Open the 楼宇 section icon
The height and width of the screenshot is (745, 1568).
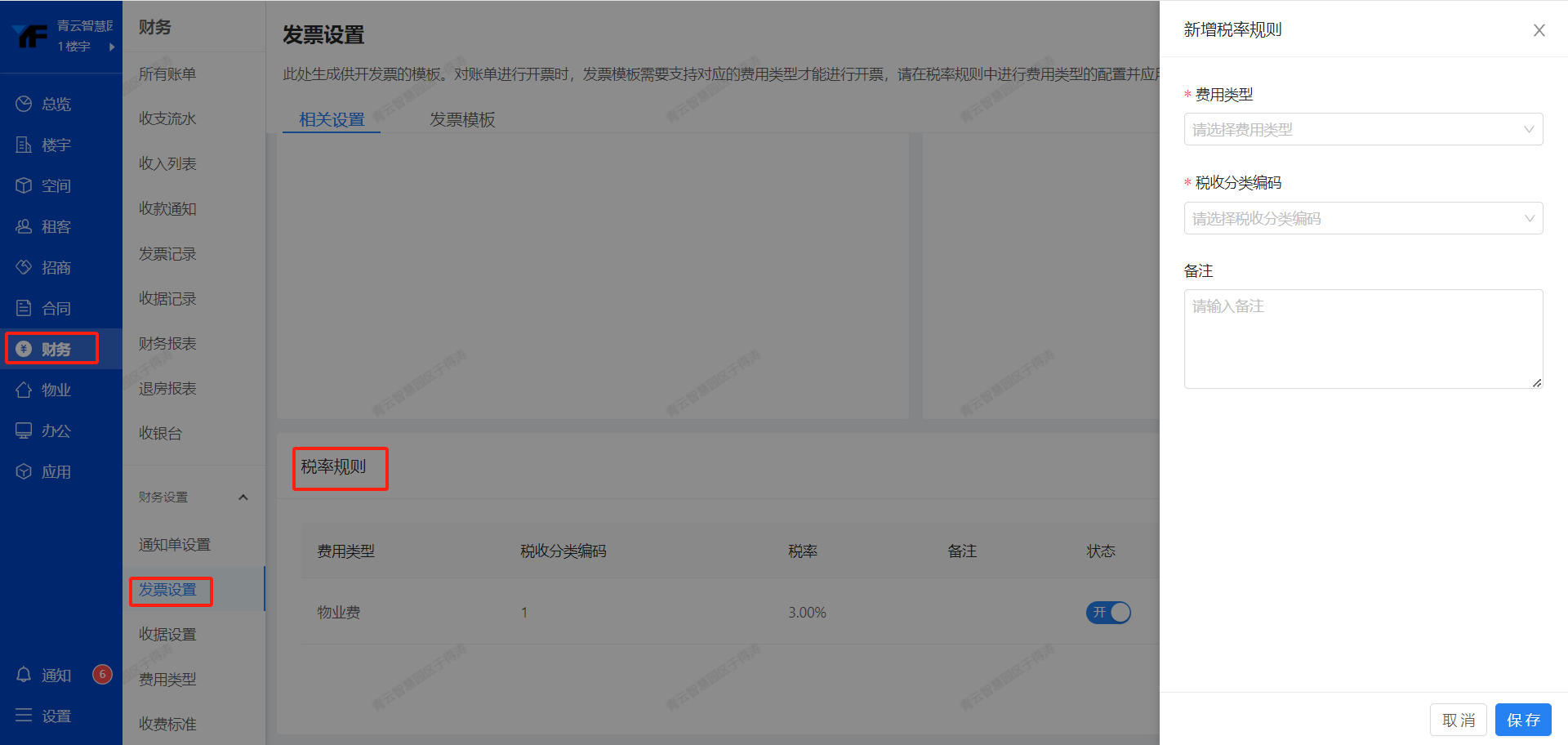[x=24, y=145]
